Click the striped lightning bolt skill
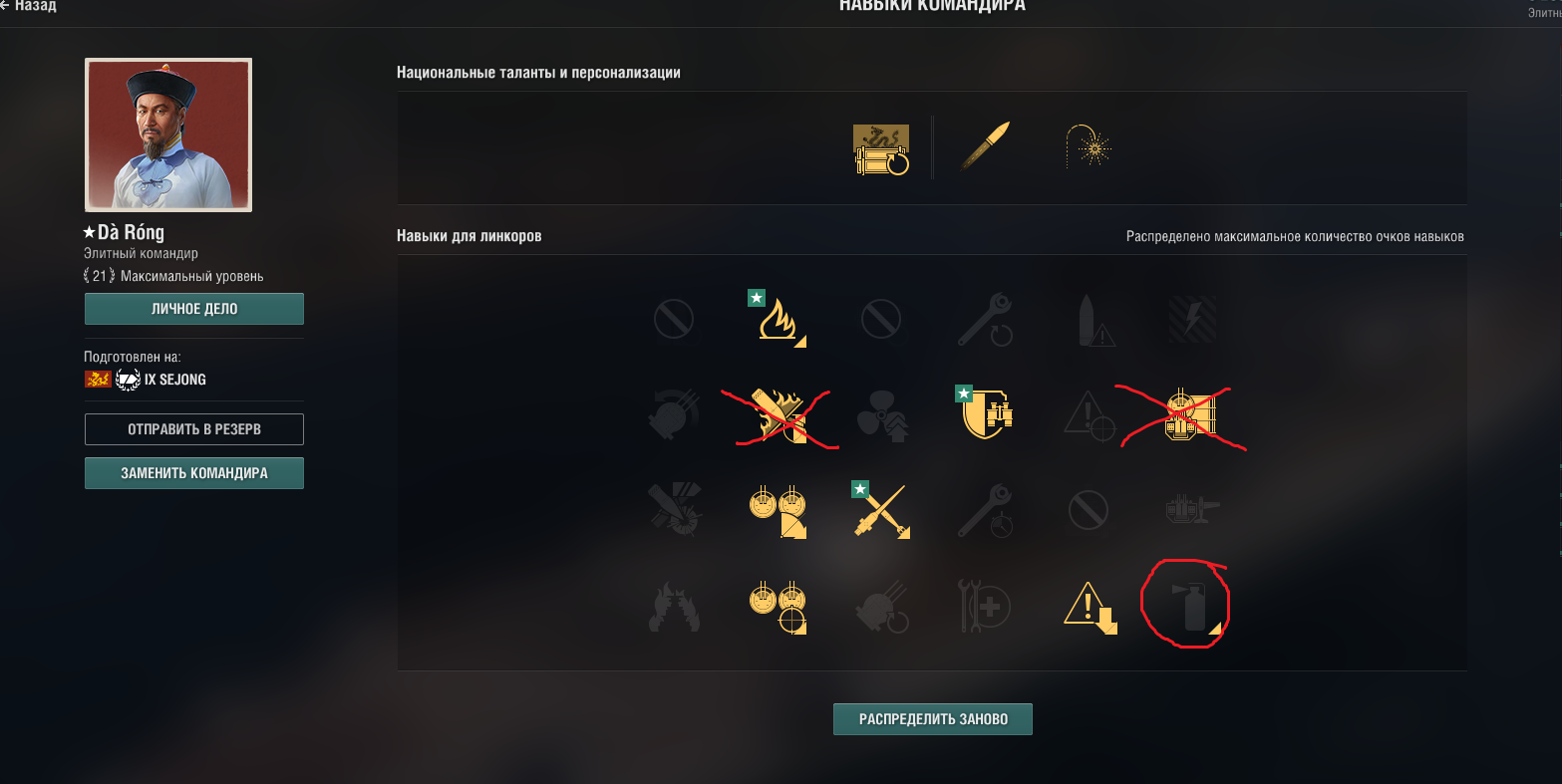The width and height of the screenshot is (1562, 784). [1192, 320]
